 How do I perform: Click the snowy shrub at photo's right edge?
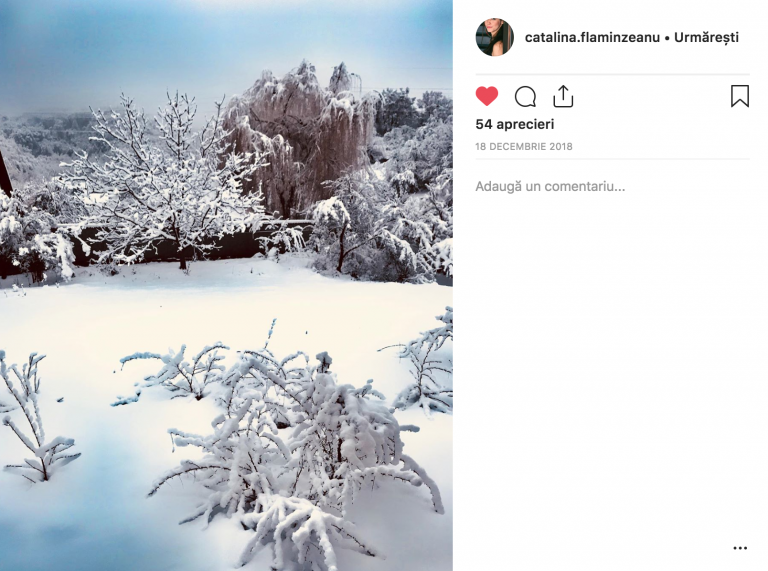[x=426, y=360]
